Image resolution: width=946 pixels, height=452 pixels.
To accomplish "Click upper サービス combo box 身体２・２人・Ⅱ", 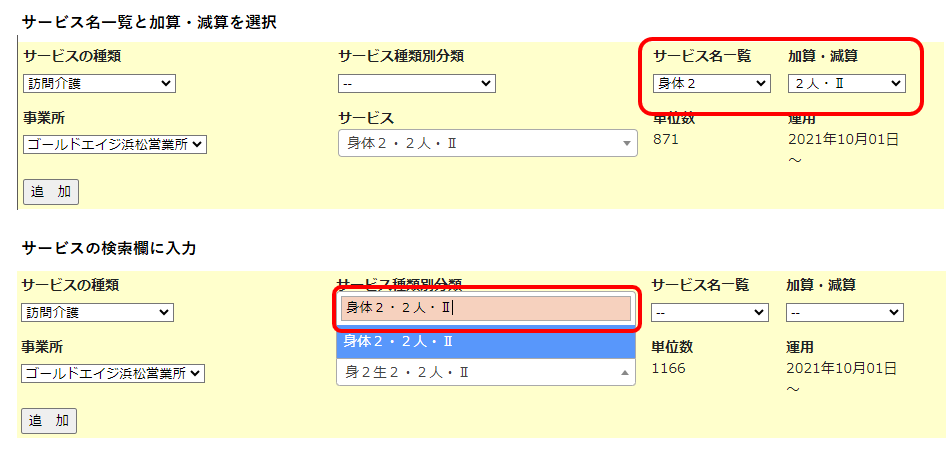I will [x=478, y=145].
